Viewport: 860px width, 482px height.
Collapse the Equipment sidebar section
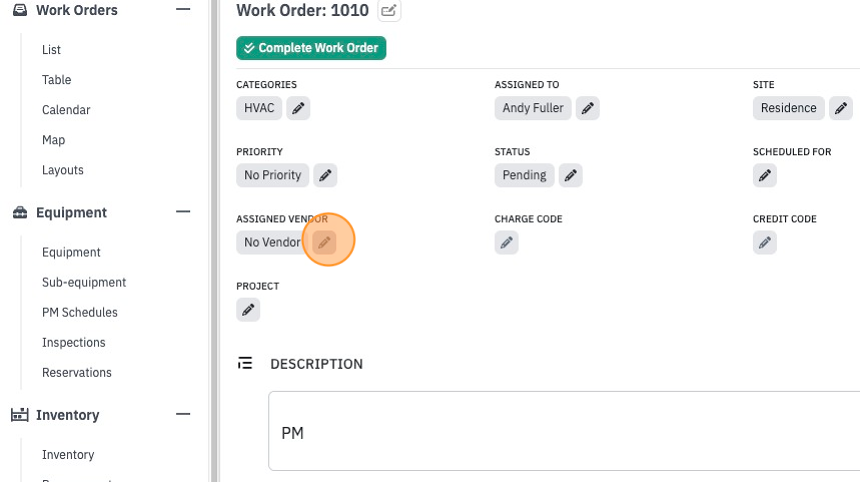[183, 212]
